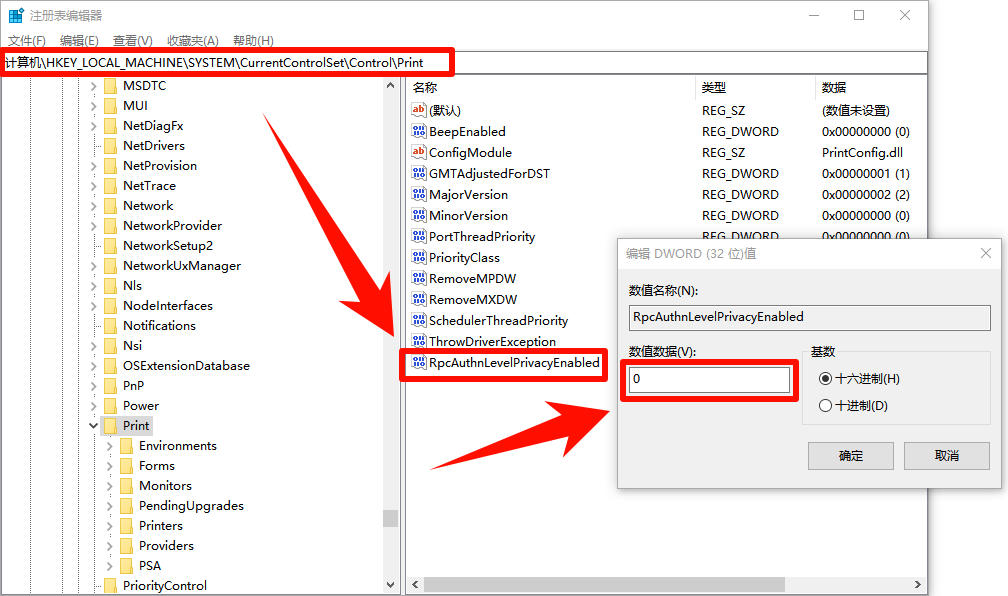Select the BeepEnabled DWORD value icon
This screenshot has width=1008, height=596.
(419, 131)
